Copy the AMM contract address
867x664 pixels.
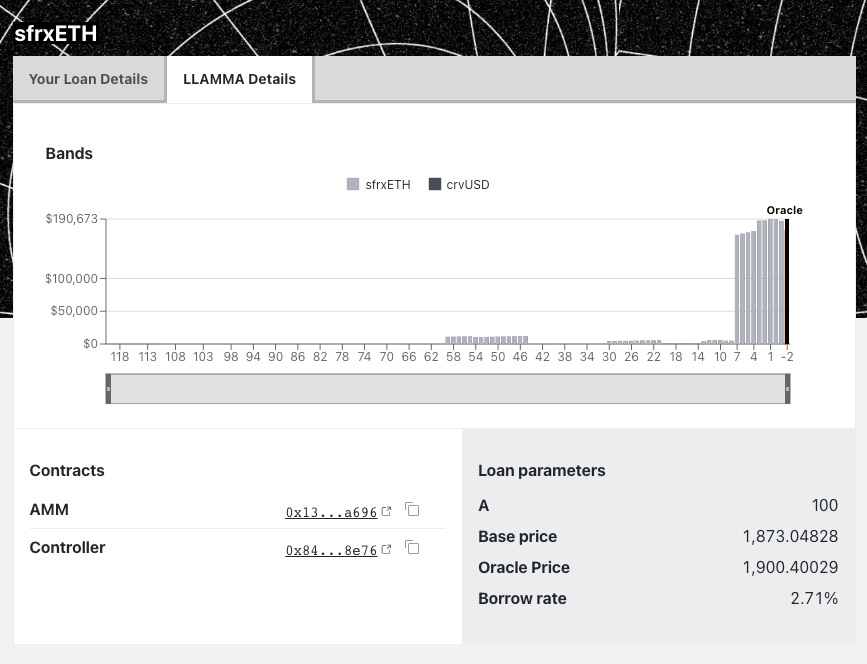pyautogui.click(x=412, y=509)
